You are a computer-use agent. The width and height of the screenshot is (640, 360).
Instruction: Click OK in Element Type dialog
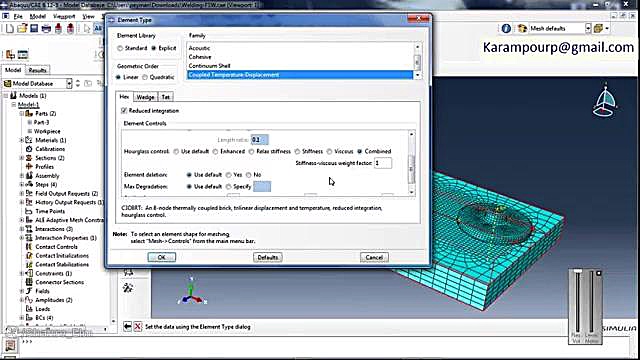(x=162, y=257)
